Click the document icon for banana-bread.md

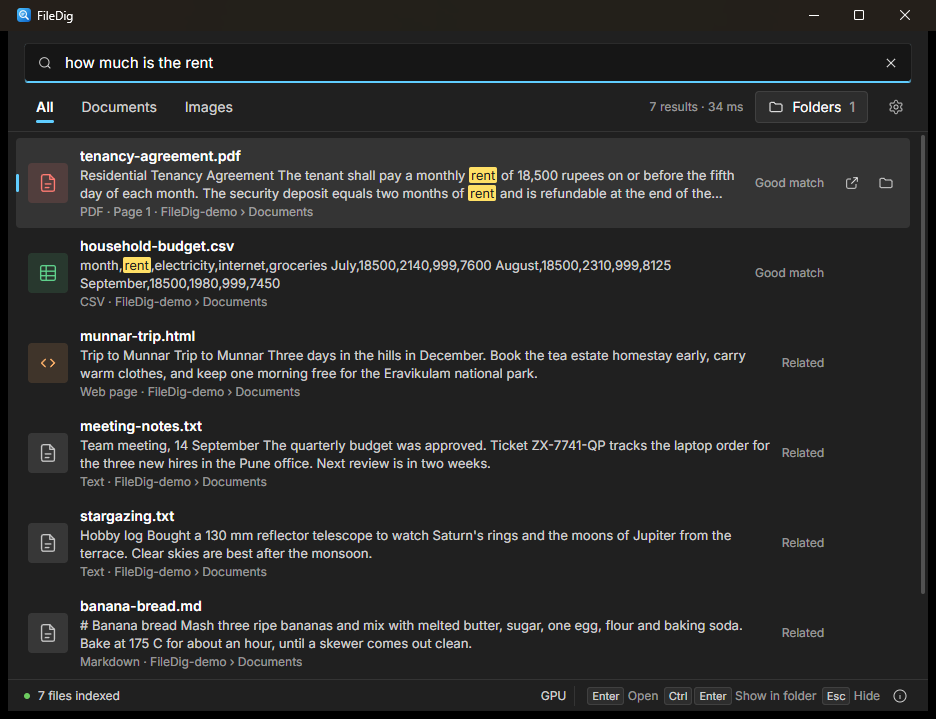tap(48, 632)
